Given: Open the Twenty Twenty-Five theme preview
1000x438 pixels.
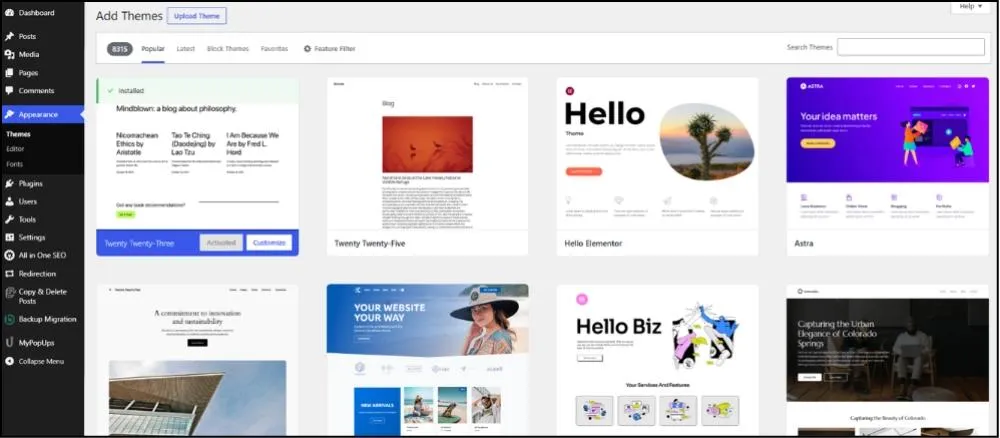Looking at the screenshot, I should 427,154.
